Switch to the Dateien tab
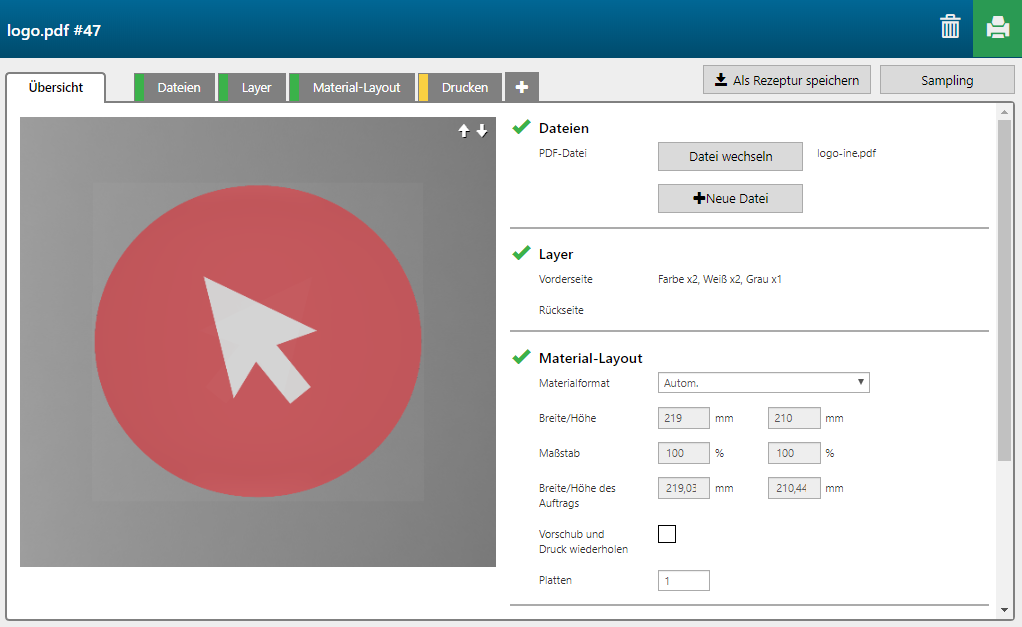1022x627 pixels. point(179,88)
